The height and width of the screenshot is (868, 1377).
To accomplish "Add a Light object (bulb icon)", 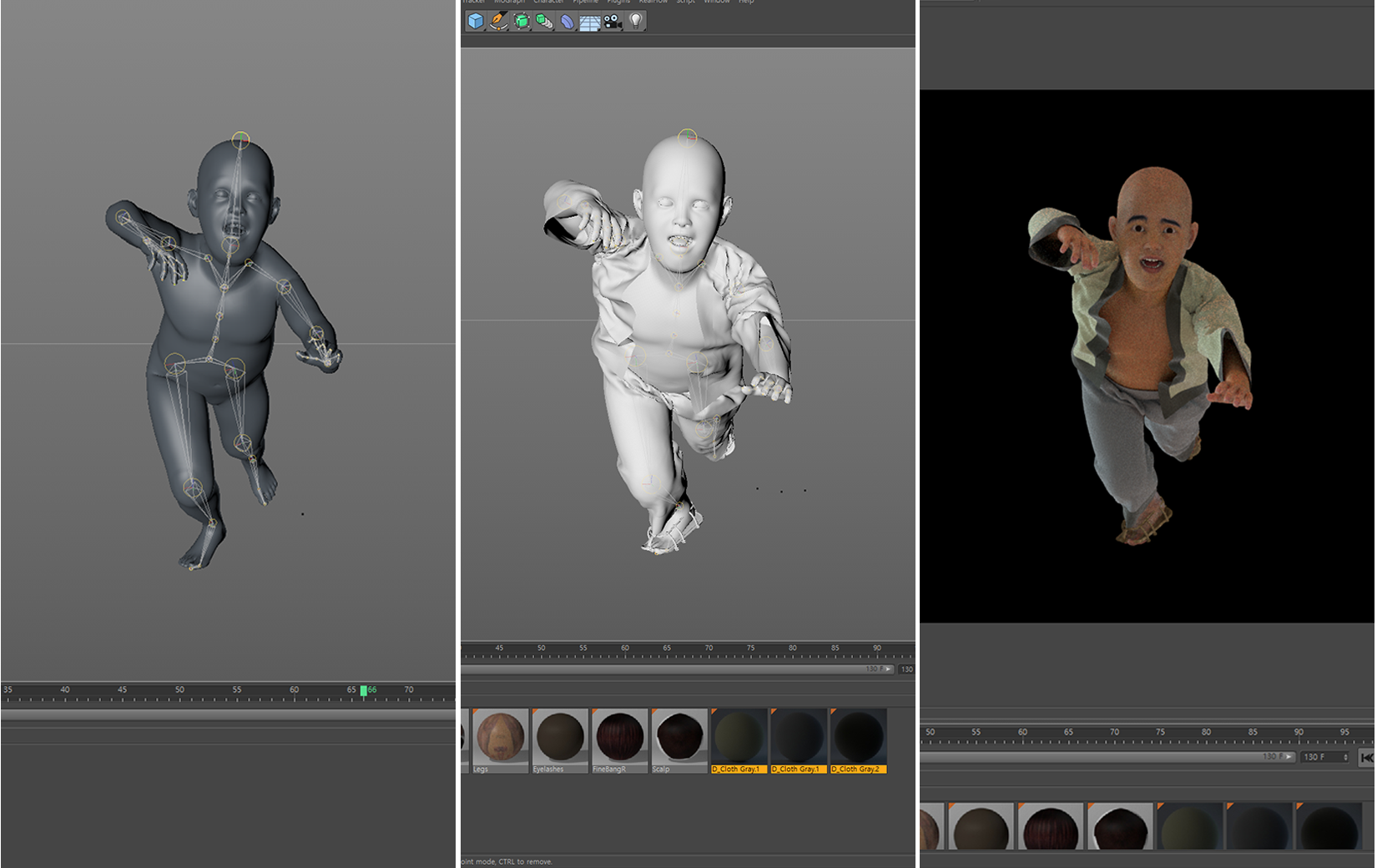I will coord(636,21).
